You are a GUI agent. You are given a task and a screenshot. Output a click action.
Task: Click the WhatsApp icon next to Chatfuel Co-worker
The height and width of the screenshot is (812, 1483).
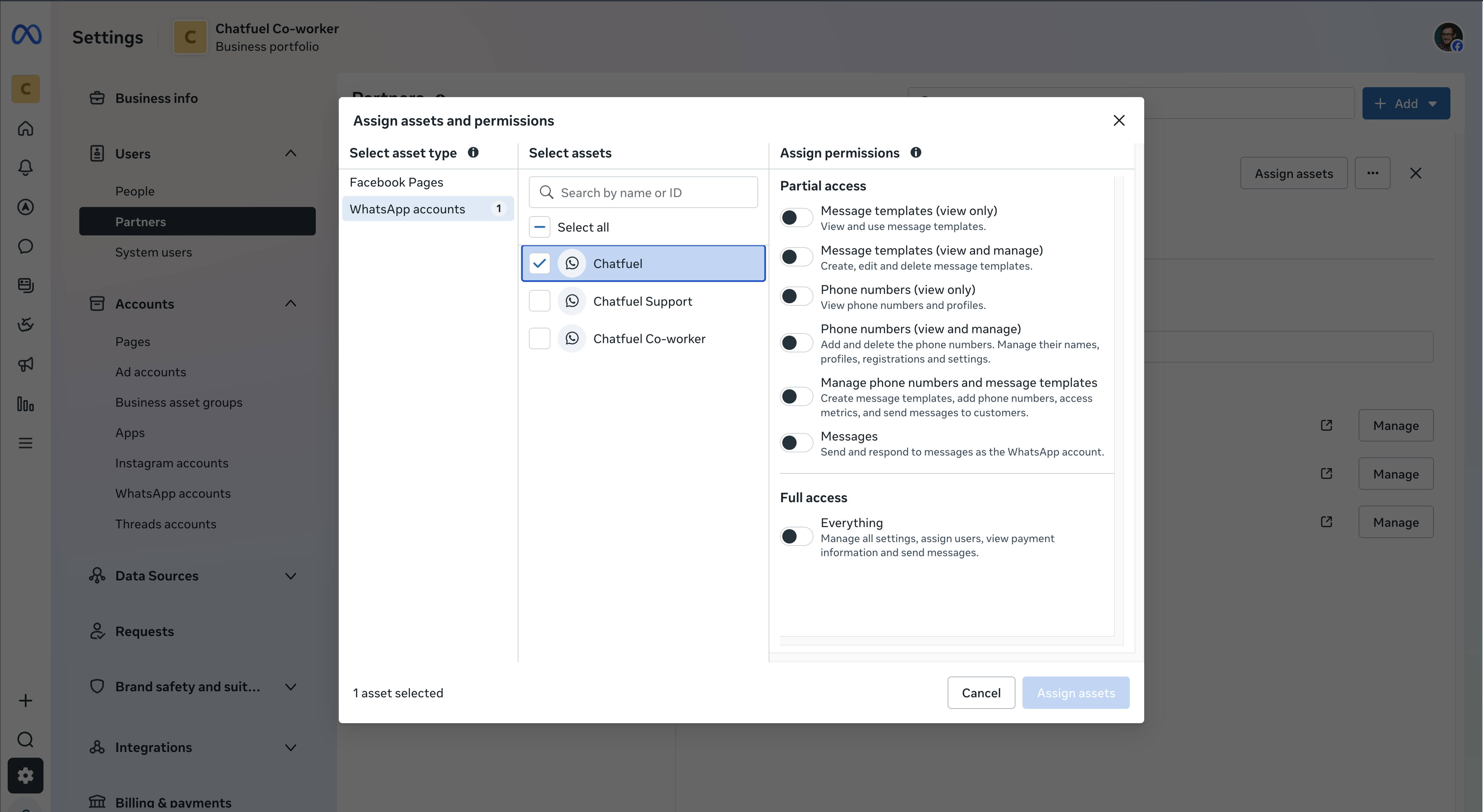(572, 338)
